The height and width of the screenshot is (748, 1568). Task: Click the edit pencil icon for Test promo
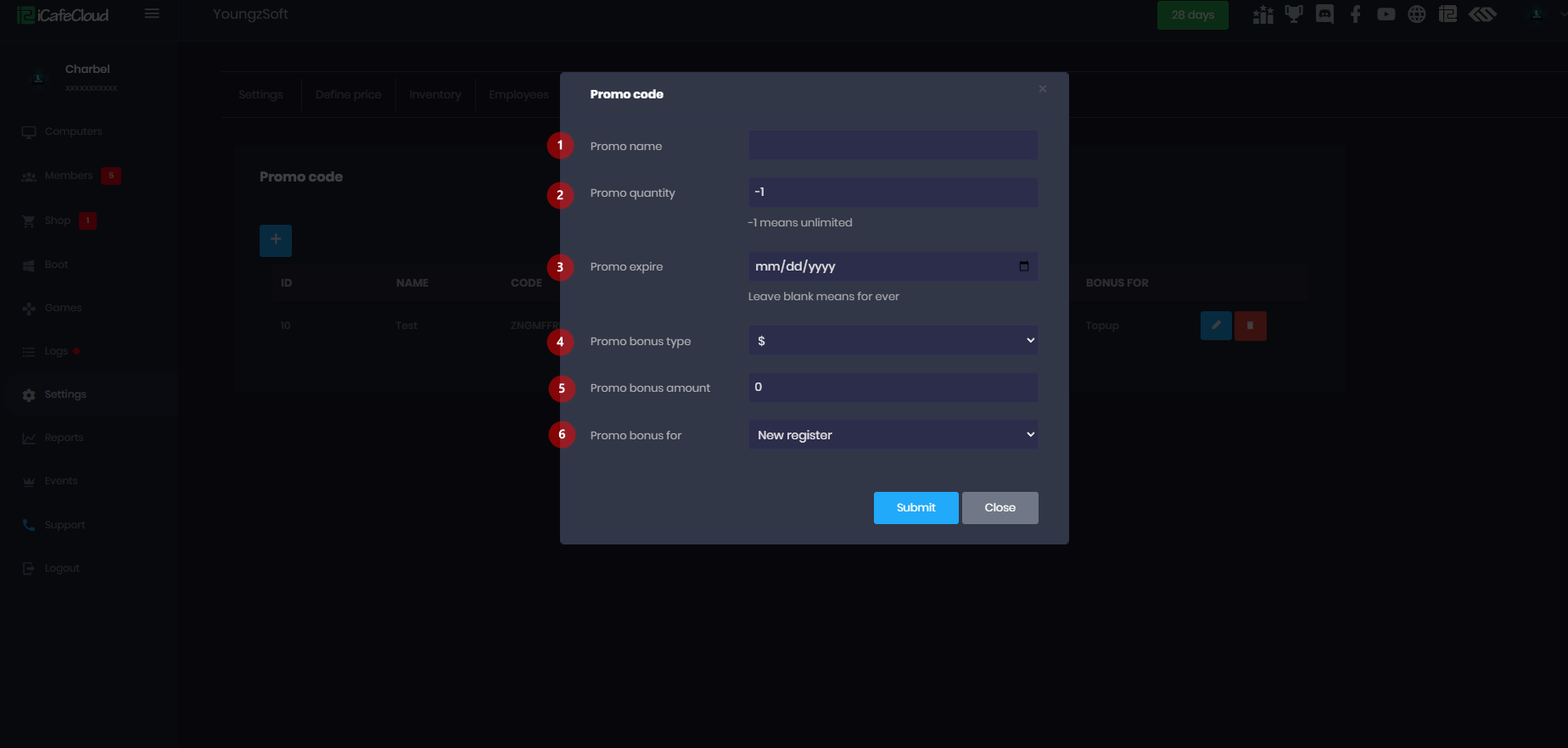1216,326
